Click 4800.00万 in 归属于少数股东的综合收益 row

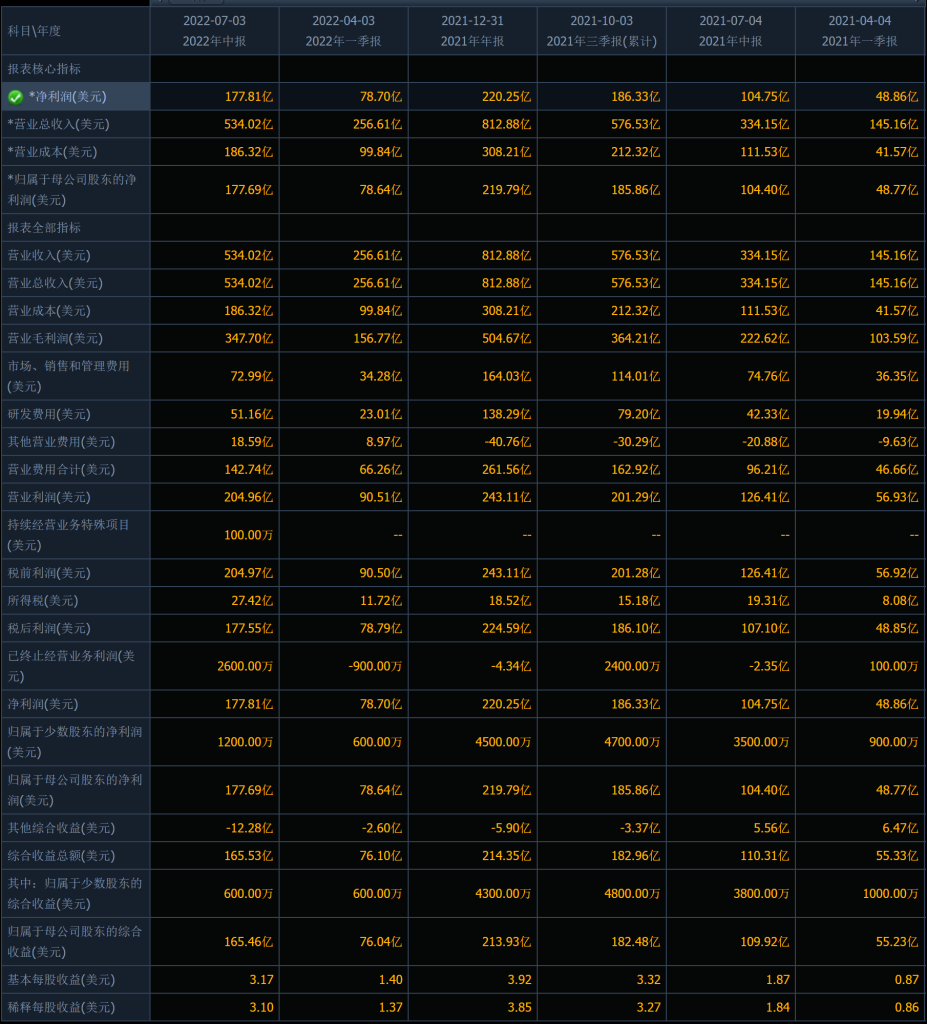632,893
